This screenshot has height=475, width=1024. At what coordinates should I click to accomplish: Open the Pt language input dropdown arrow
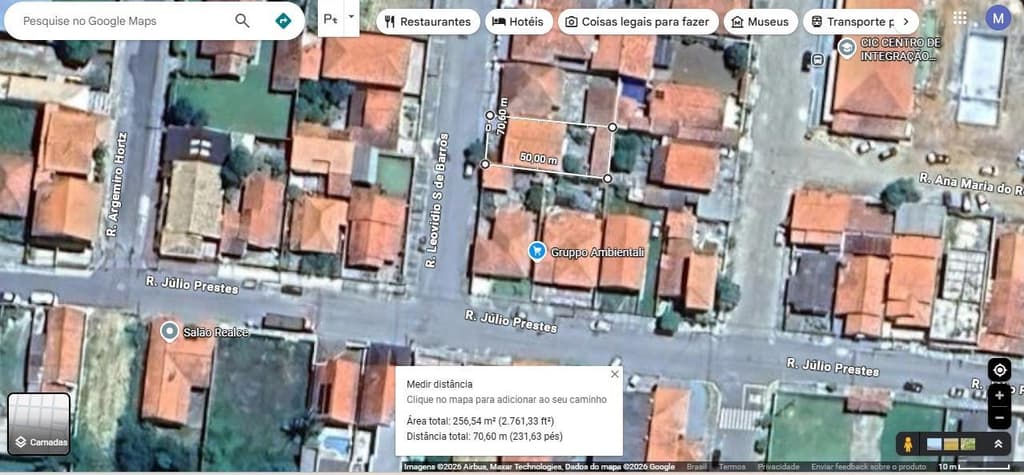coord(351,16)
